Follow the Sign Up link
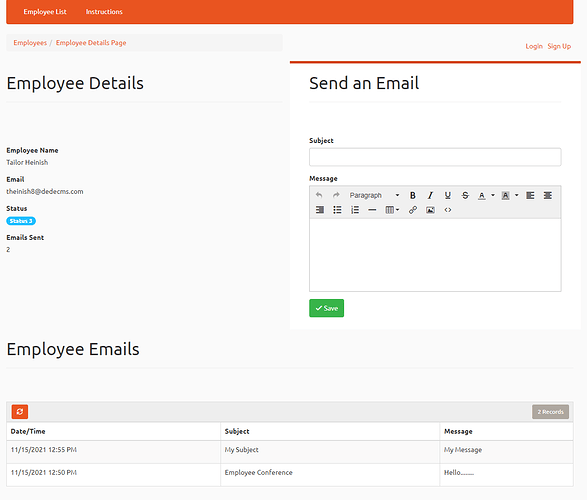 pyautogui.click(x=559, y=46)
